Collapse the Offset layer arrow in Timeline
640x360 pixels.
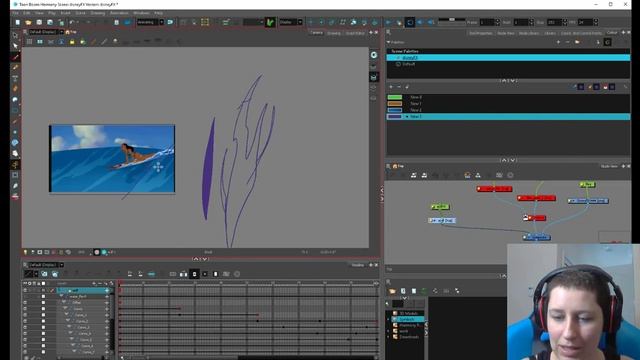pyautogui.click(x=64, y=303)
